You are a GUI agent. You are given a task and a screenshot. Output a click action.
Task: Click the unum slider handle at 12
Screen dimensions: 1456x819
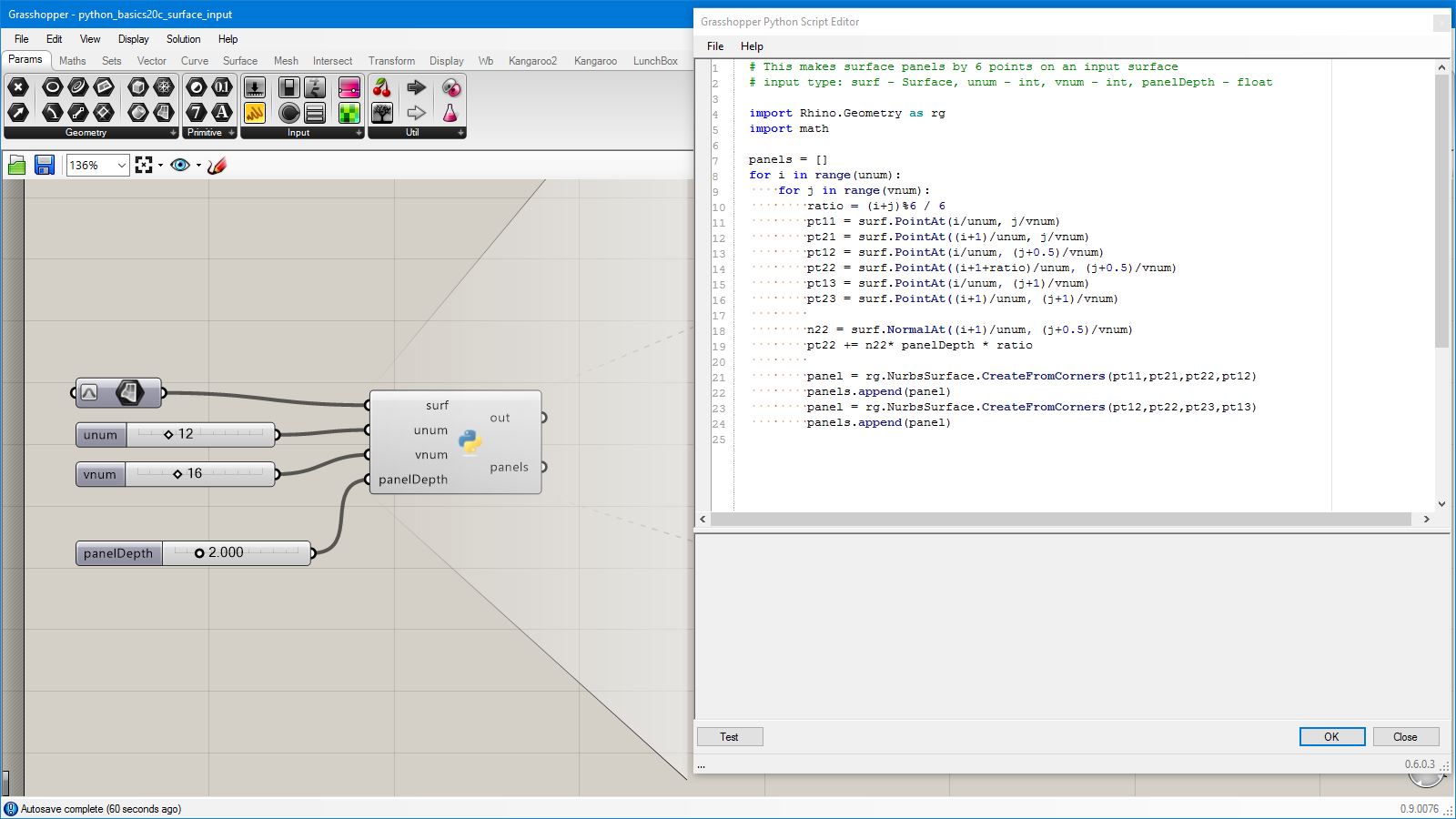[168, 435]
